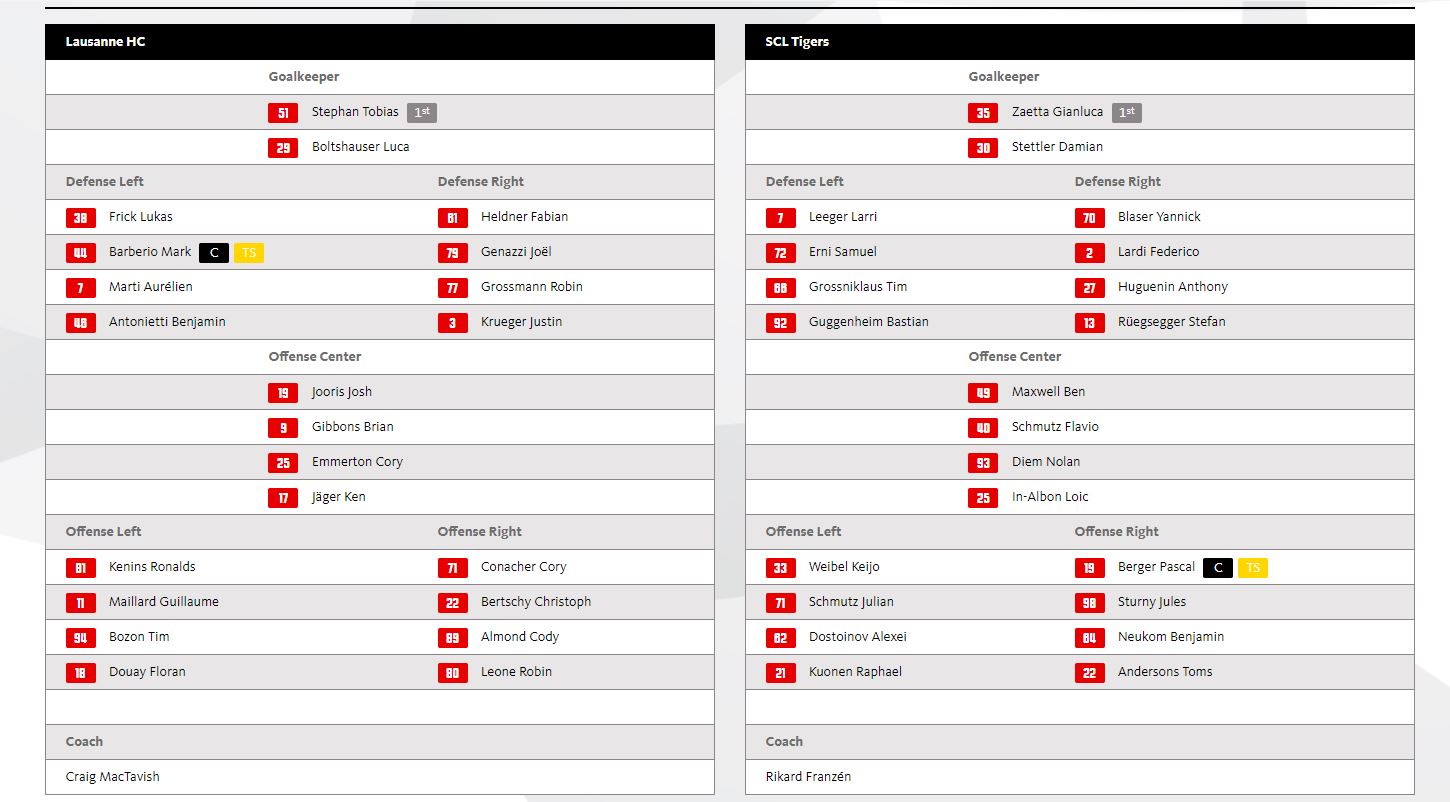Click the number badge beside Weibel Keijo
The height and width of the screenshot is (802, 1450).
point(781,568)
